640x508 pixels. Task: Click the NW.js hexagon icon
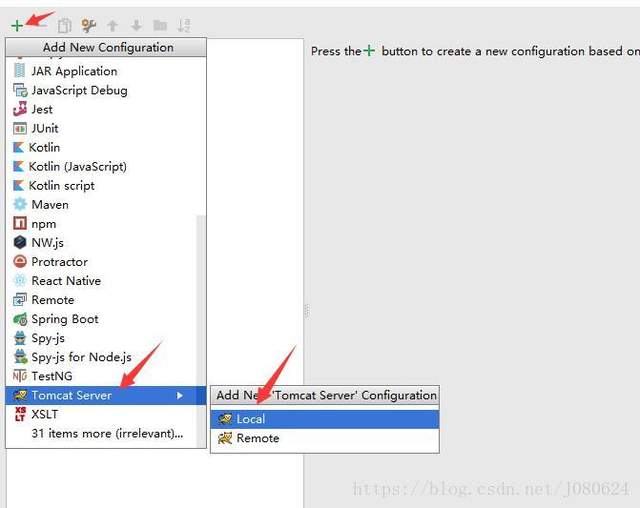[x=20, y=242]
